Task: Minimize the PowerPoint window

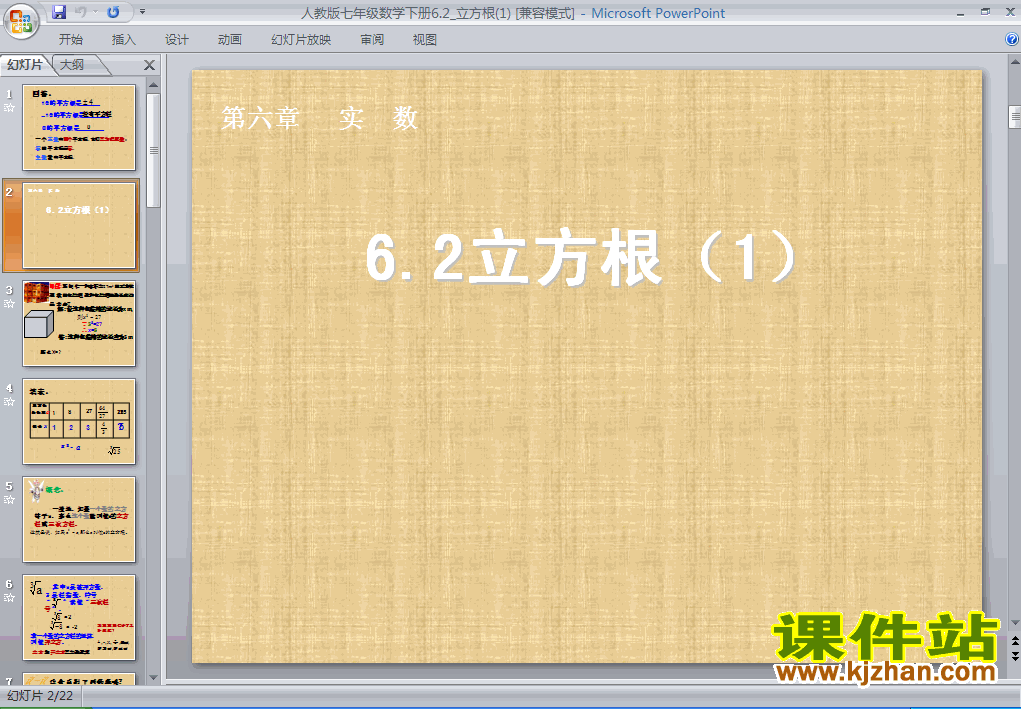Action: 960,12
